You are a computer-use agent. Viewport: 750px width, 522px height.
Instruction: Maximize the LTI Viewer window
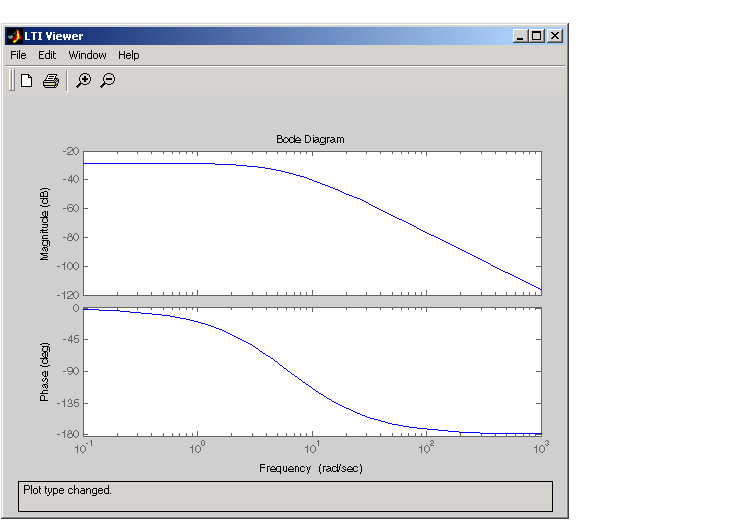[537, 36]
